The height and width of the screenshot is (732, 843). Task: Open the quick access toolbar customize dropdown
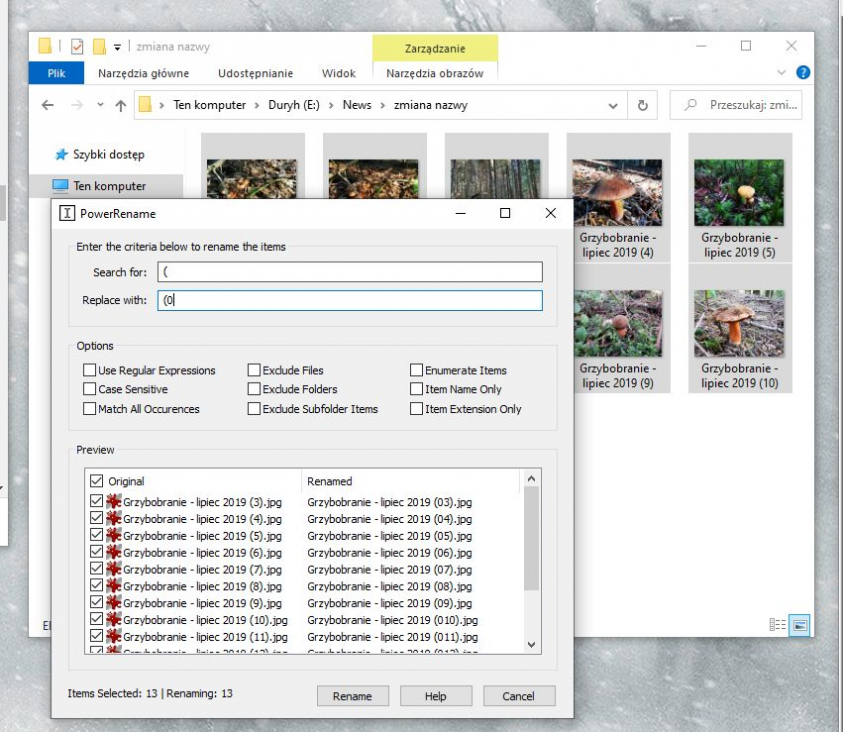click(116, 47)
